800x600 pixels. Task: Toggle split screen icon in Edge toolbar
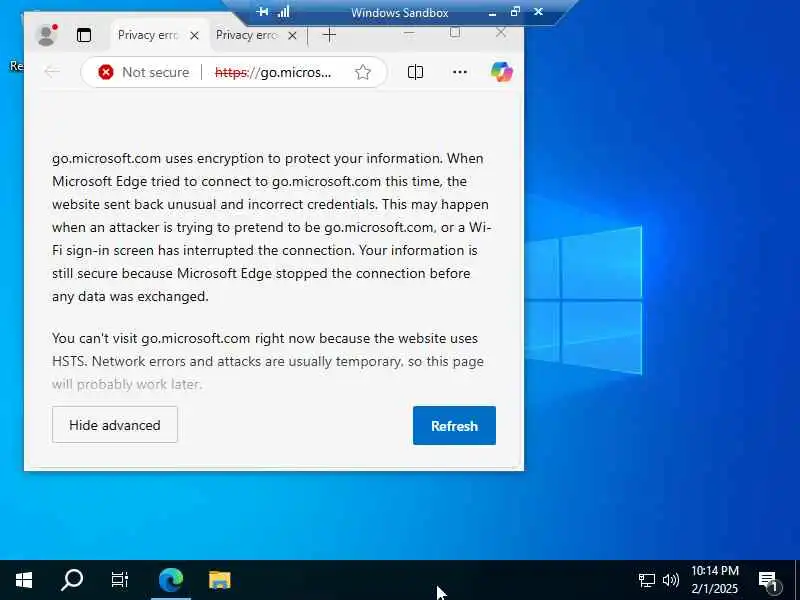(x=415, y=72)
